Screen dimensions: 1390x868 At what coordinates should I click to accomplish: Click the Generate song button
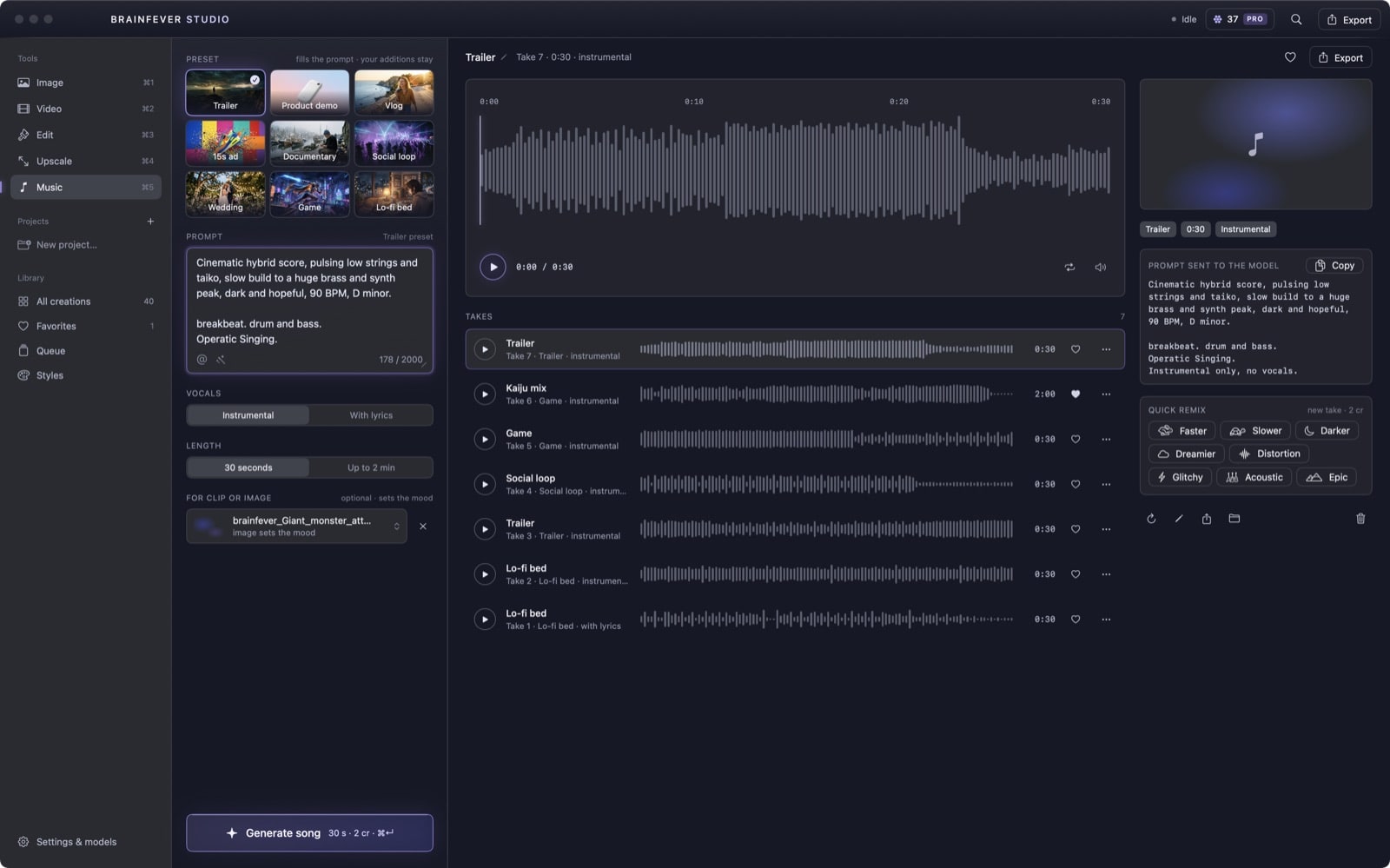tap(309, 832)
